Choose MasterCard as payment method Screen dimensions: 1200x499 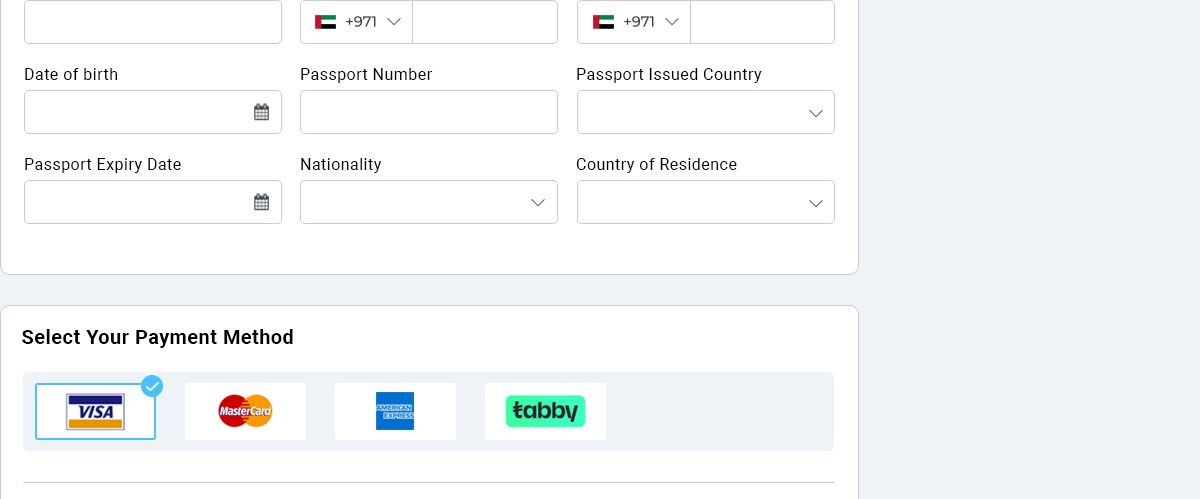tap(245, 411)
